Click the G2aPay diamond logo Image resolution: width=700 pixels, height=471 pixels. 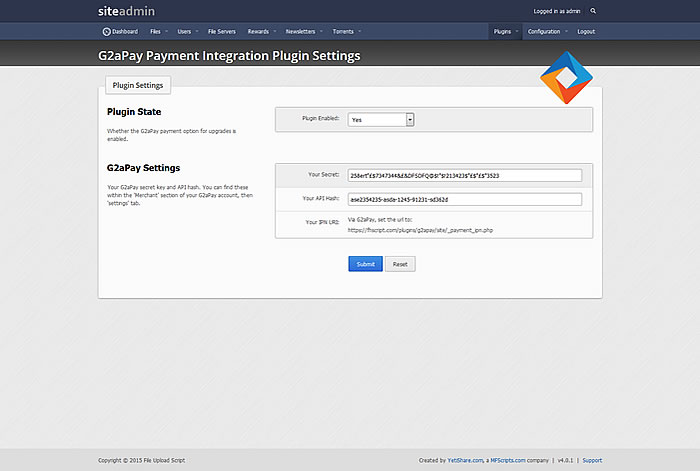566,78
